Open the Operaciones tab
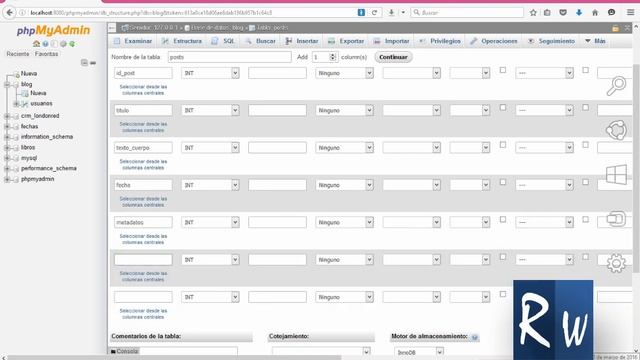 pyautogui.click(x=494, y=41)
